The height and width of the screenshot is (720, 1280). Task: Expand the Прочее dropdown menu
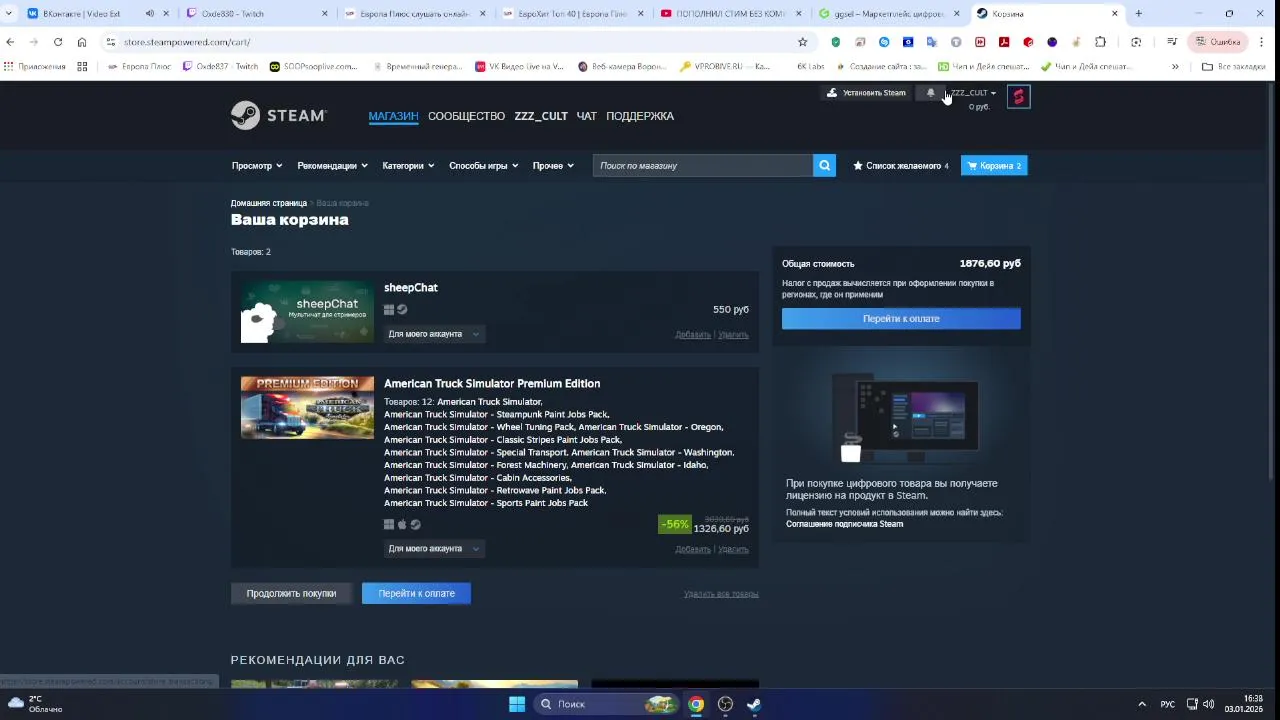pos(553,166)
